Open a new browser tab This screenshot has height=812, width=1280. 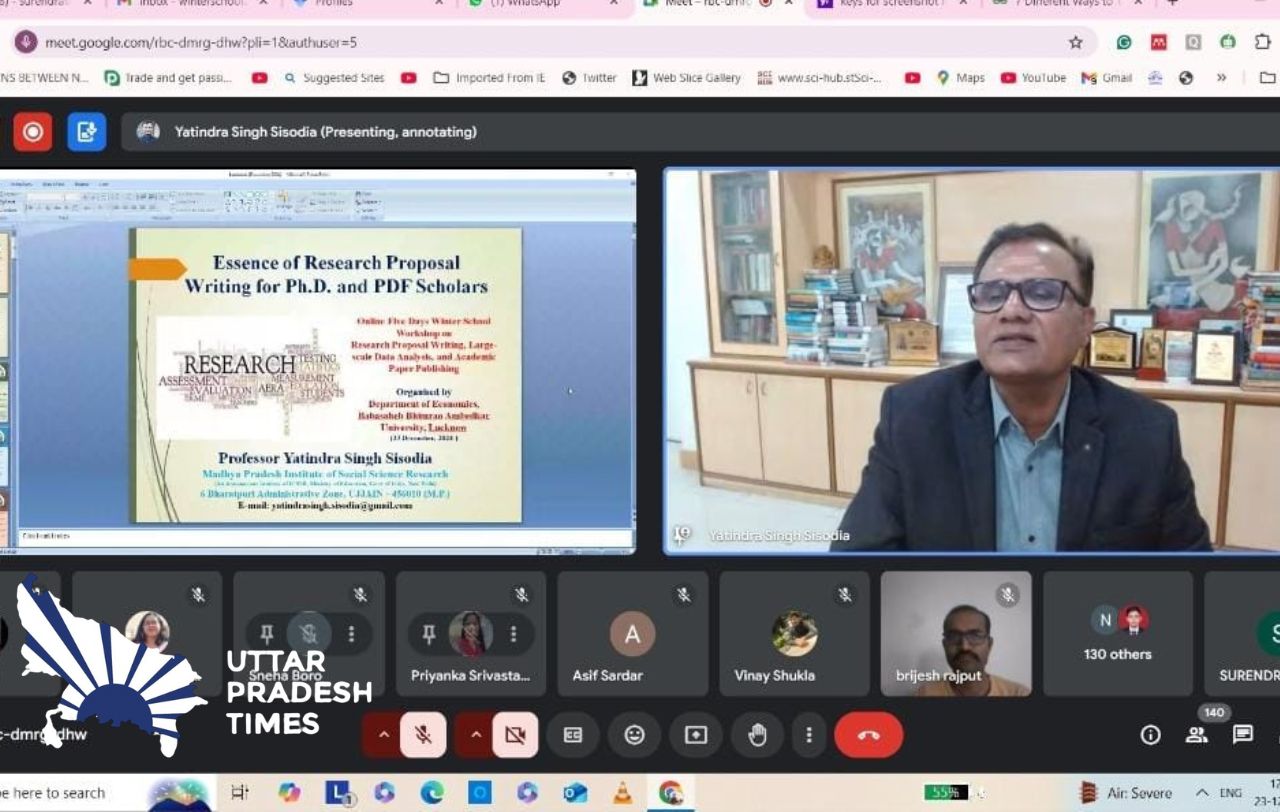(x=1174, y=4)
